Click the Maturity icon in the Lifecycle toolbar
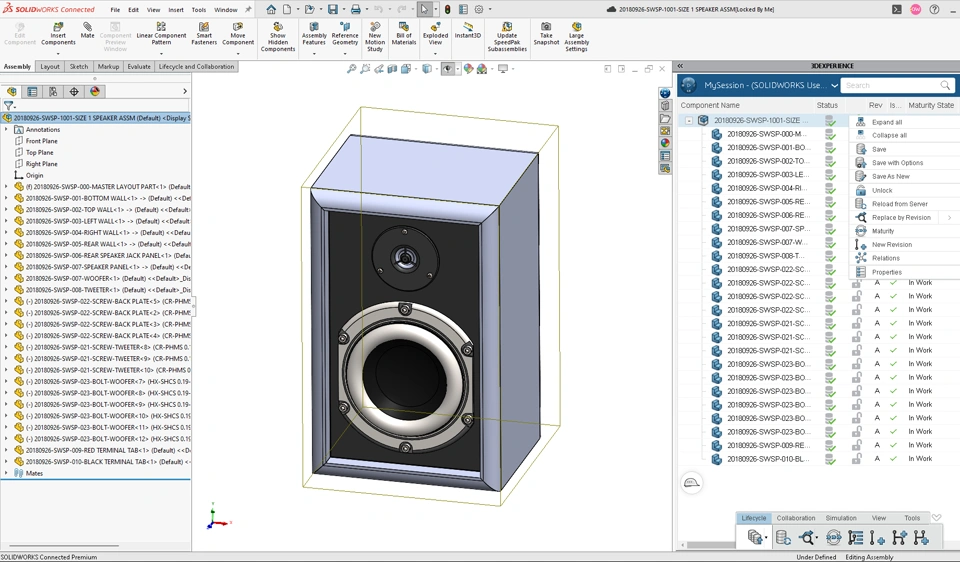Viewport: 960px width, 562px height. [x=833, y=538]
